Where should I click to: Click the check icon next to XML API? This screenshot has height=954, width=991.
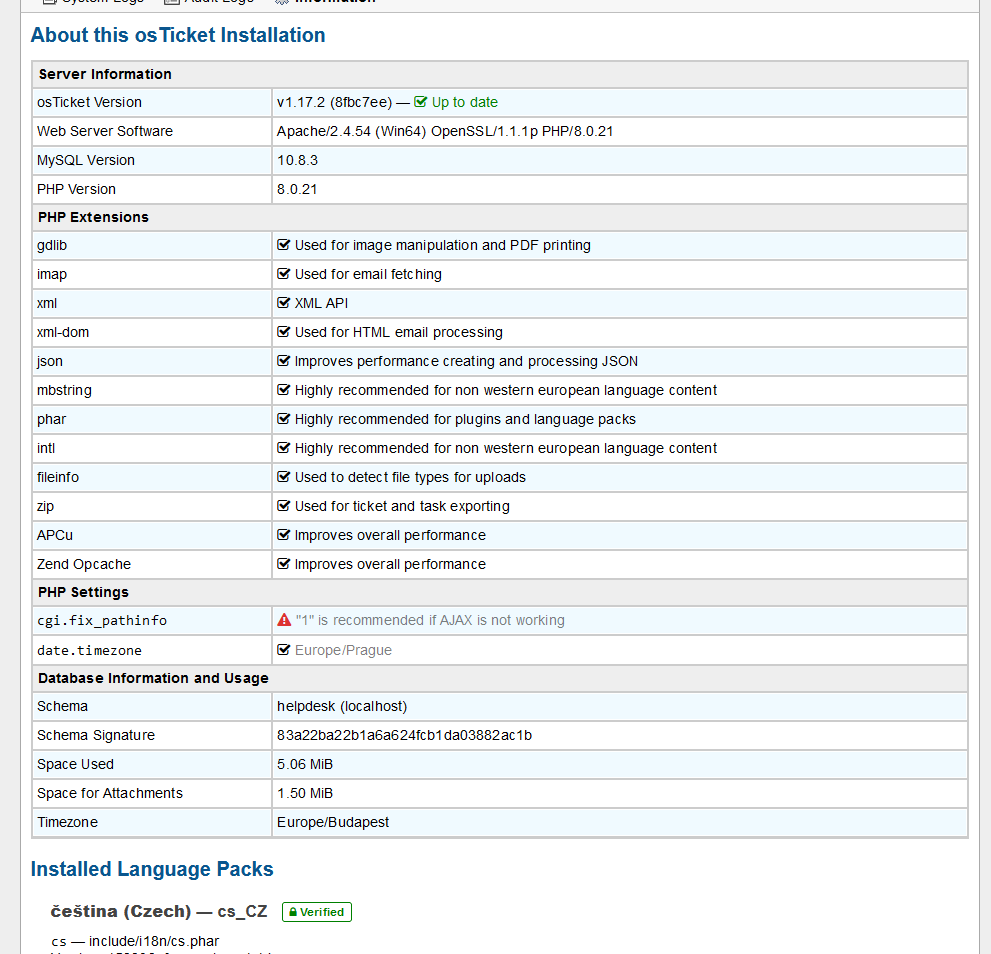pyautogui.click(x=284, y=303)
